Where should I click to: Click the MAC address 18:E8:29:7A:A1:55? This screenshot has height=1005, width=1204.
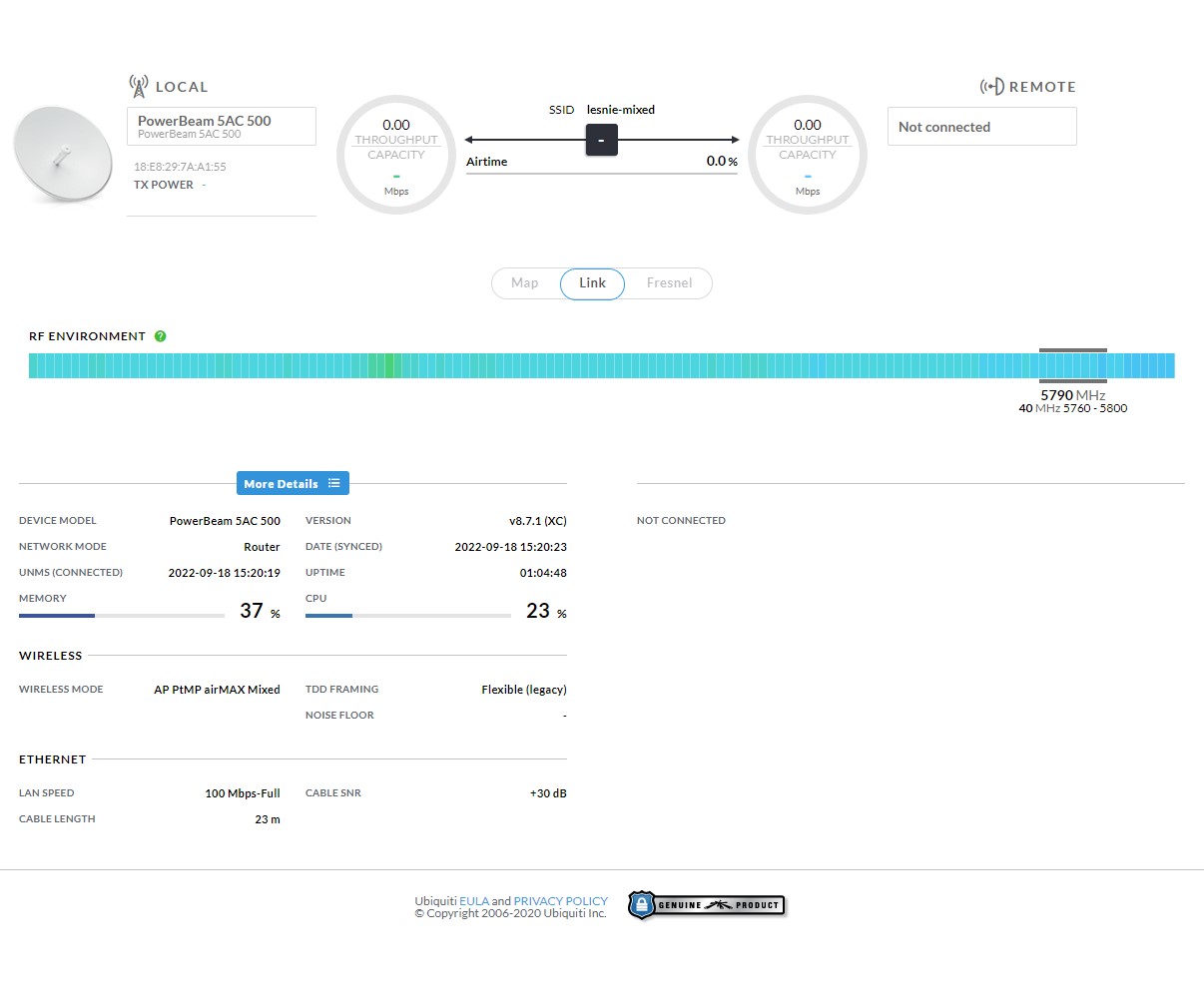point(180,167)
